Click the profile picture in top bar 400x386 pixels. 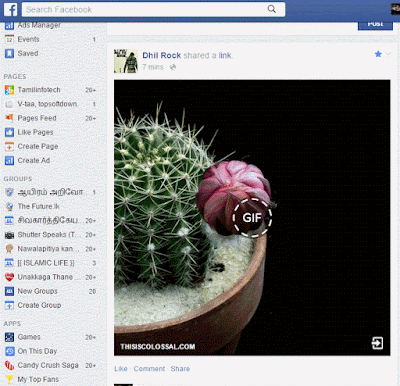tap(396, 9)
